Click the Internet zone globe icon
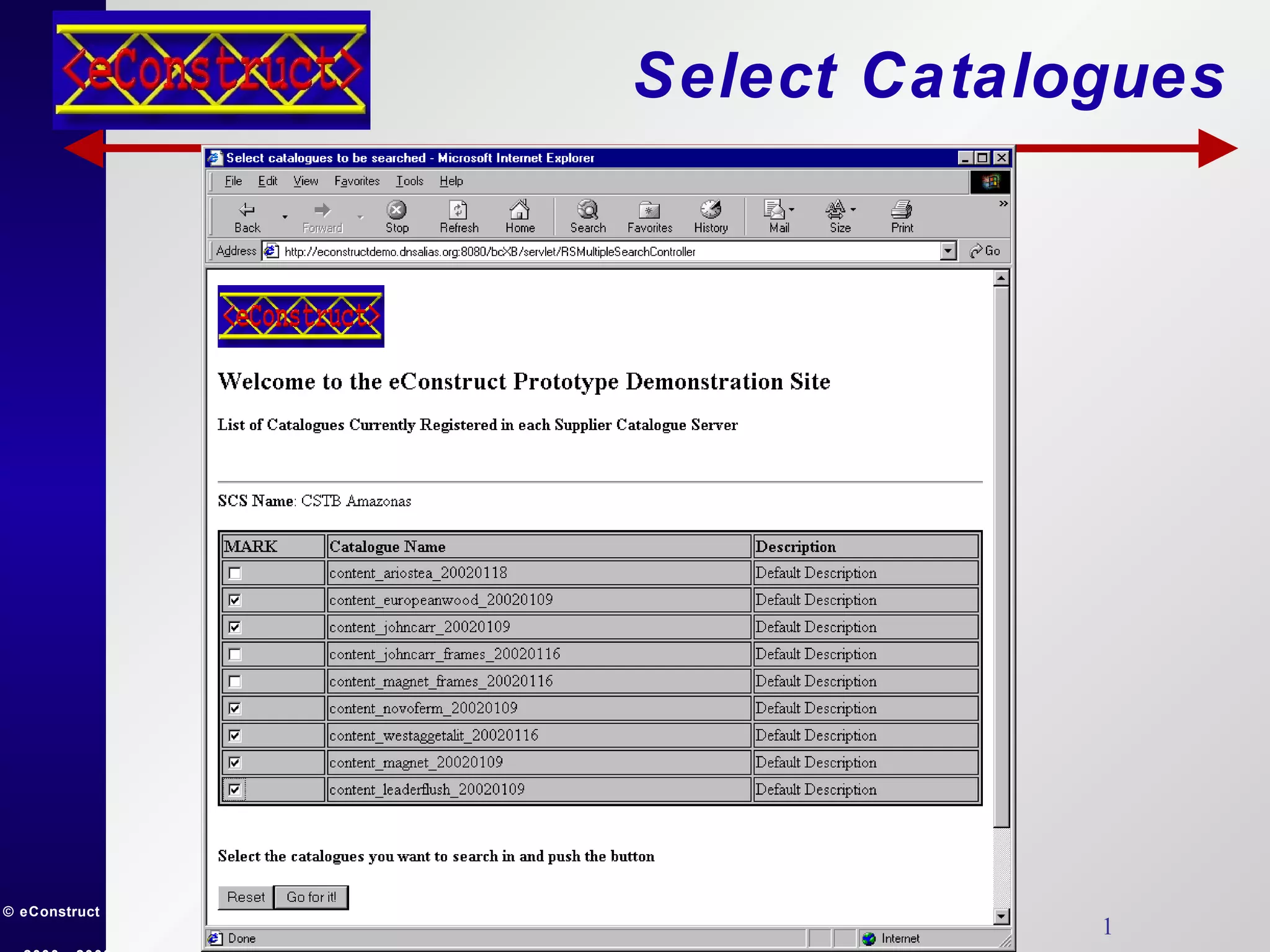 868,938
